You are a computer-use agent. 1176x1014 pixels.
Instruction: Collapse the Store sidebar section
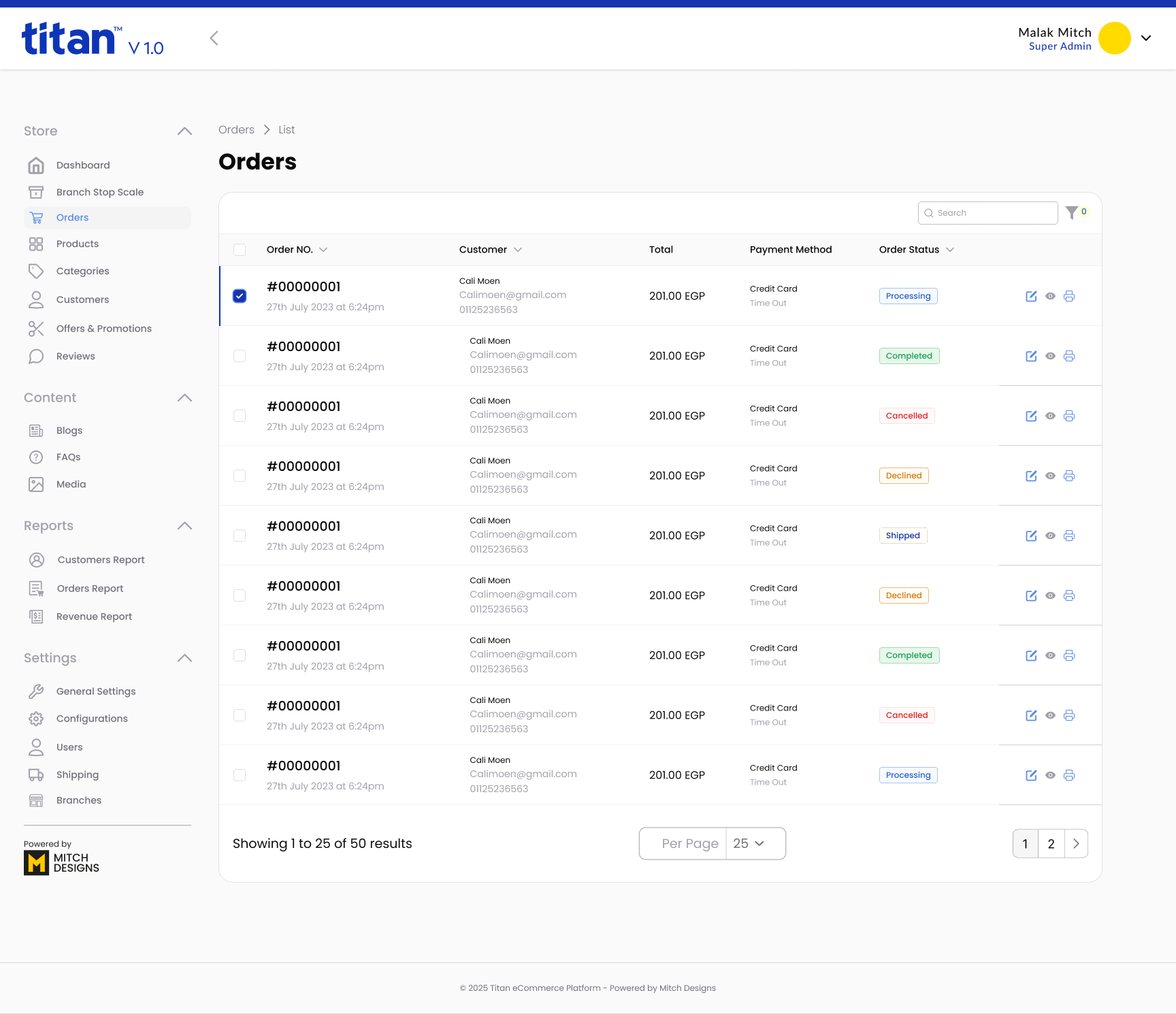coord(184,131)
